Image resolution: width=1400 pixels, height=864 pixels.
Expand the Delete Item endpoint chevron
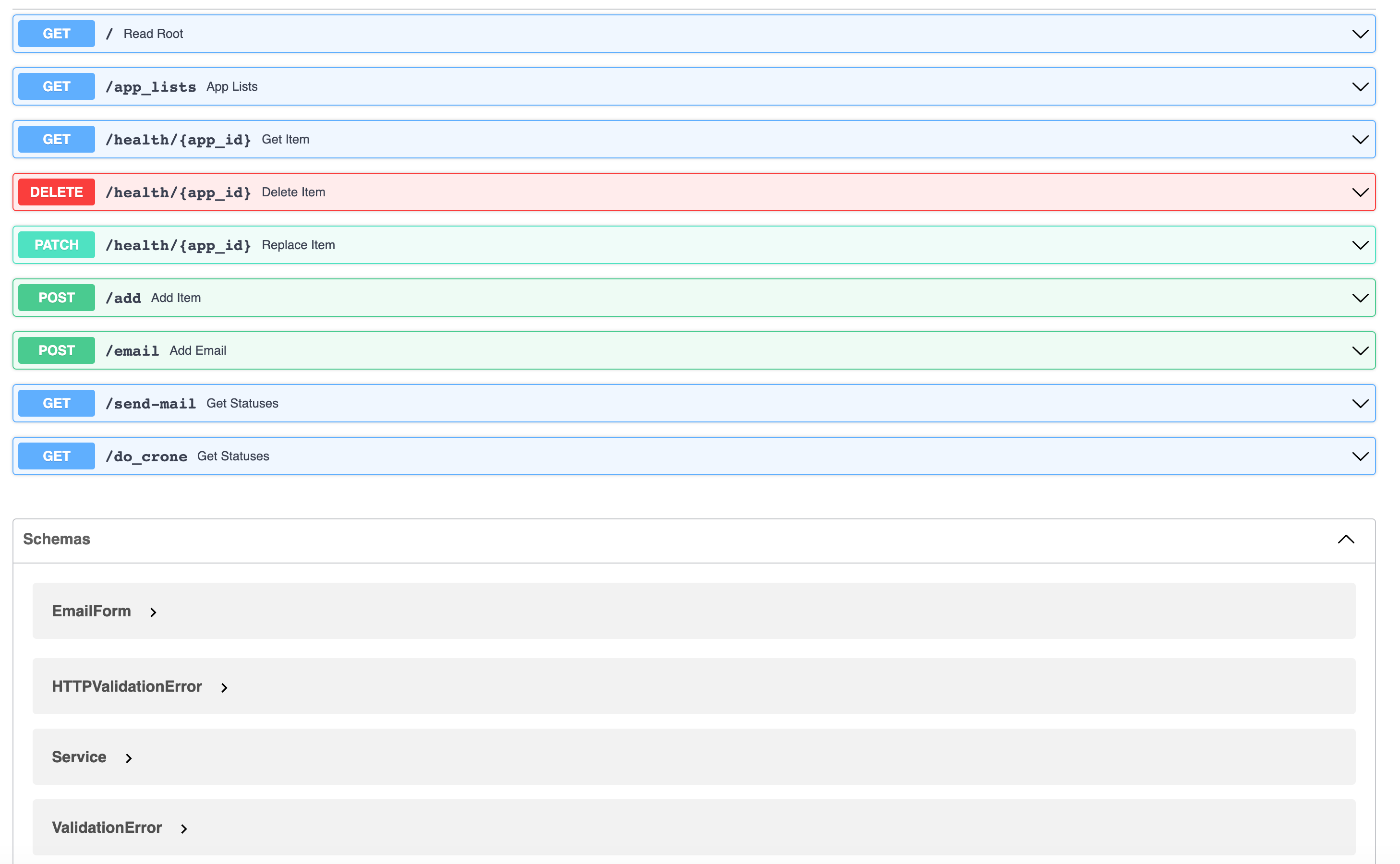coord(1360,192)
